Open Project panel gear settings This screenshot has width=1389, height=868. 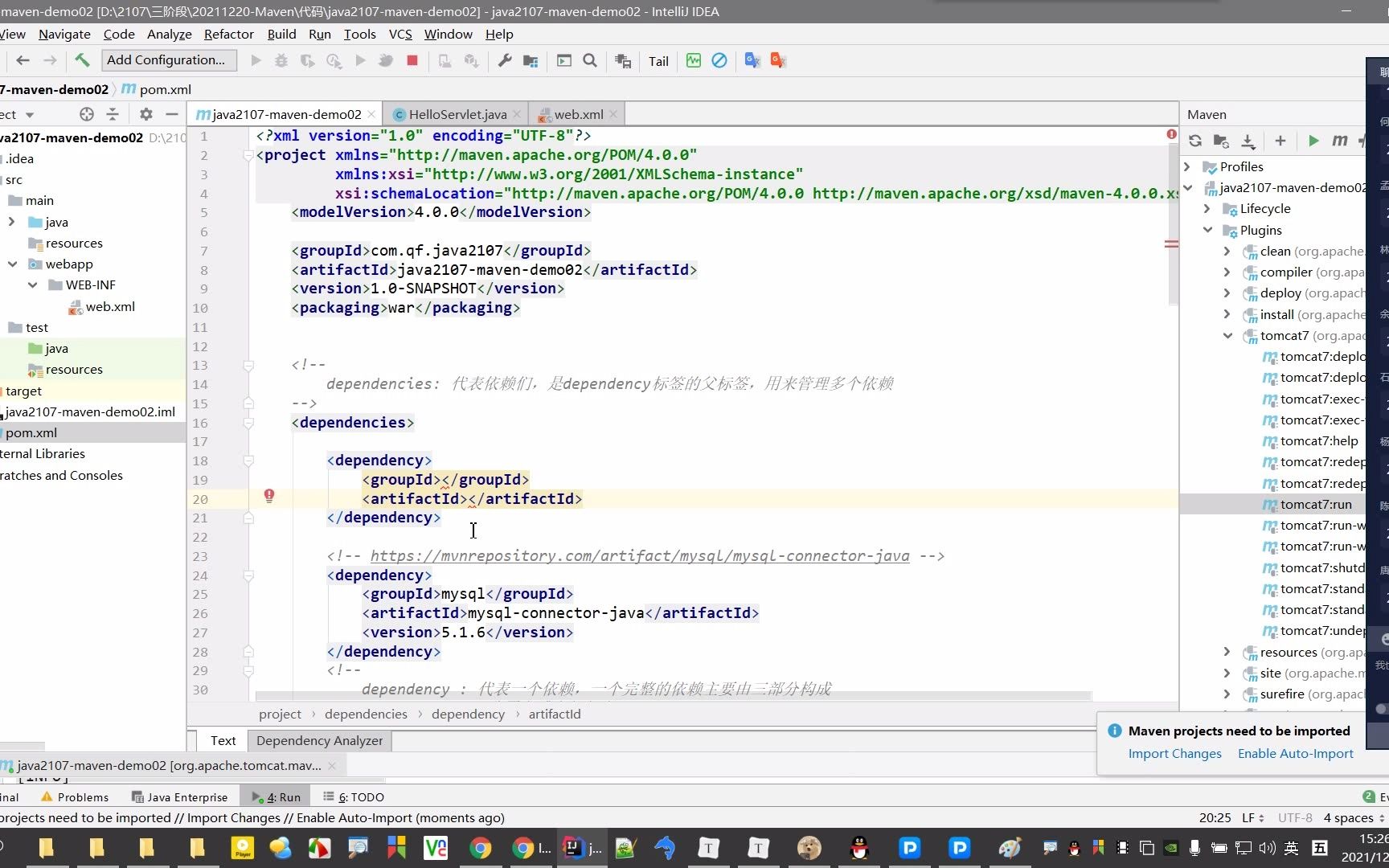145,114
